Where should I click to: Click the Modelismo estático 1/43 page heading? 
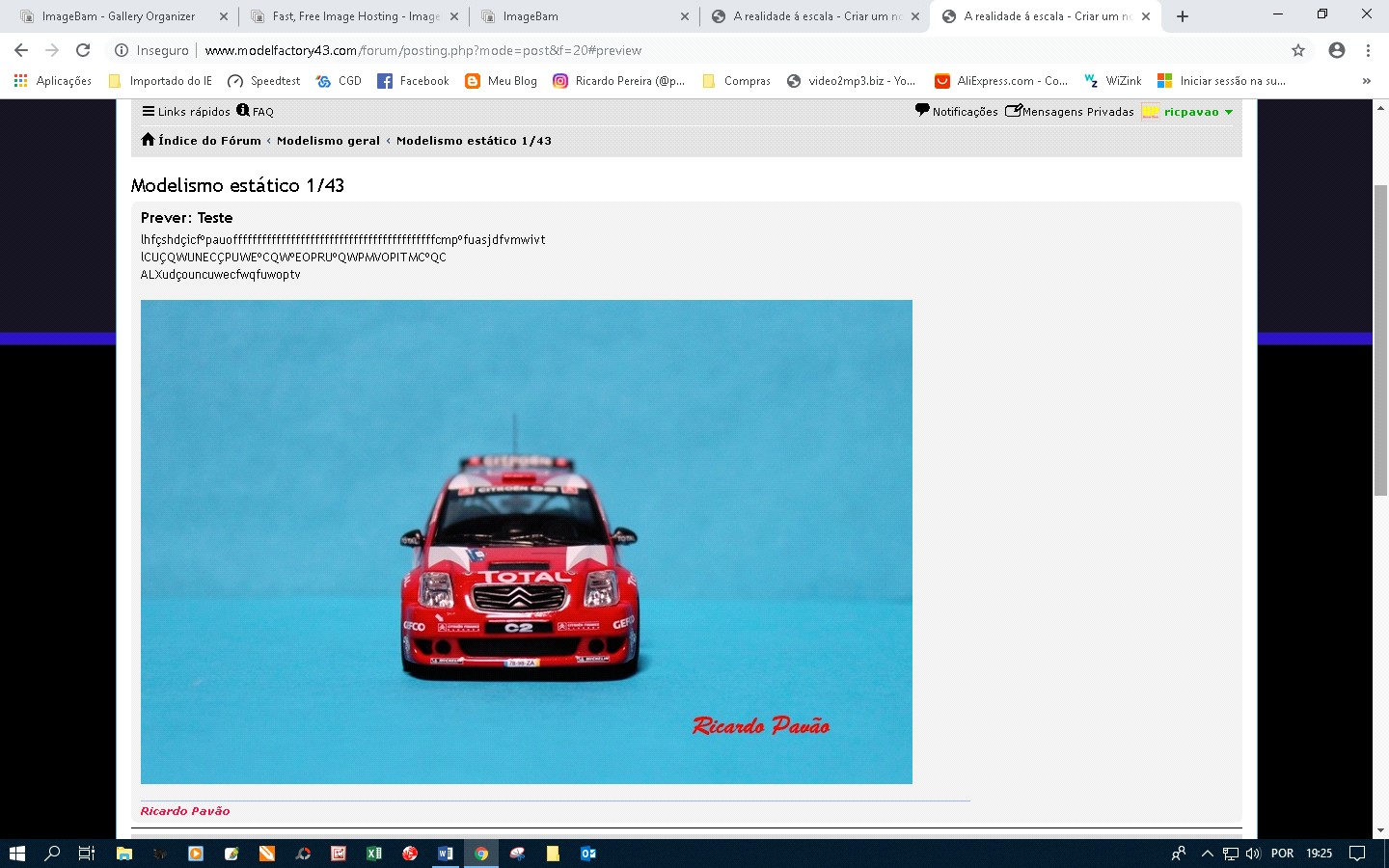[x=237, y=185]
